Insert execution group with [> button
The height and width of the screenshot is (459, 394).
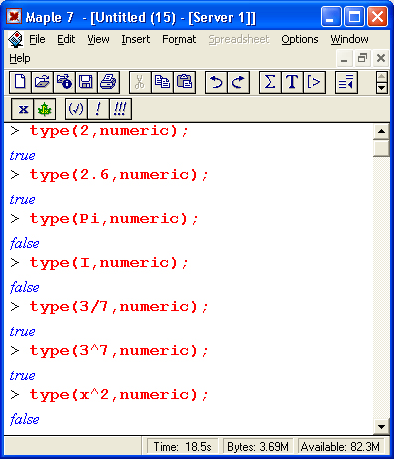pyautogui.click(x=314, y=82)
